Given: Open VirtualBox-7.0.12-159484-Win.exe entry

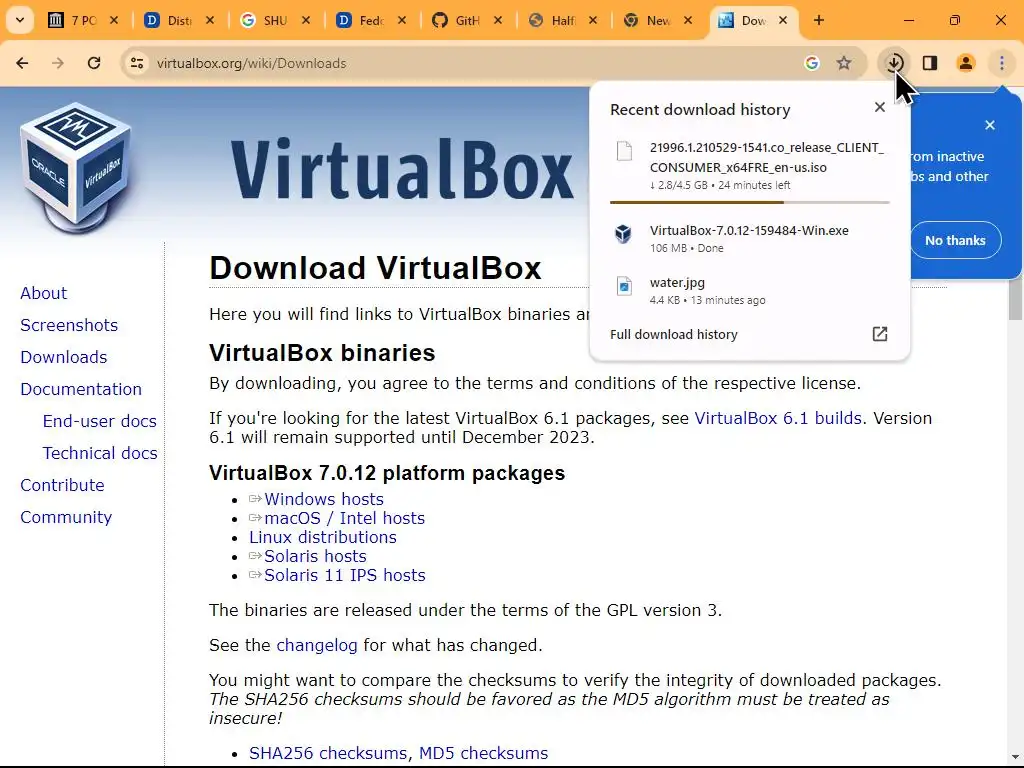Looking at the screenshot, I should pyautogui.click(x=750, y=238).
